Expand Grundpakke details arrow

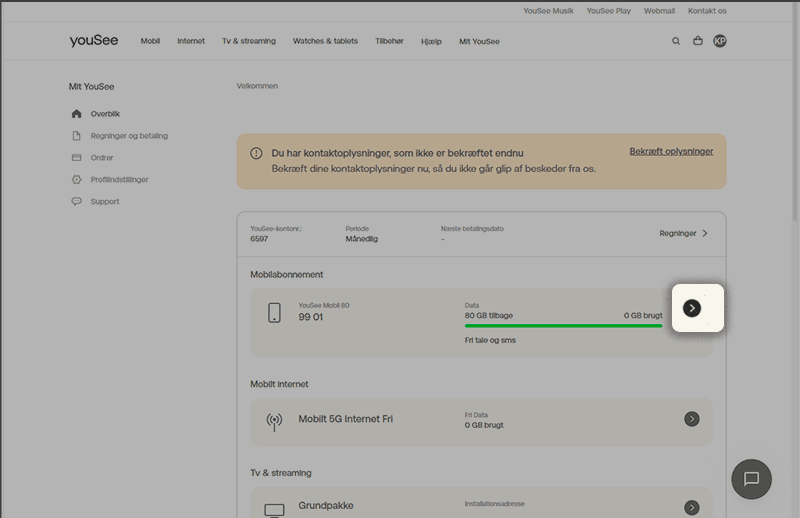pyautogui.click(x=692, y=507)
